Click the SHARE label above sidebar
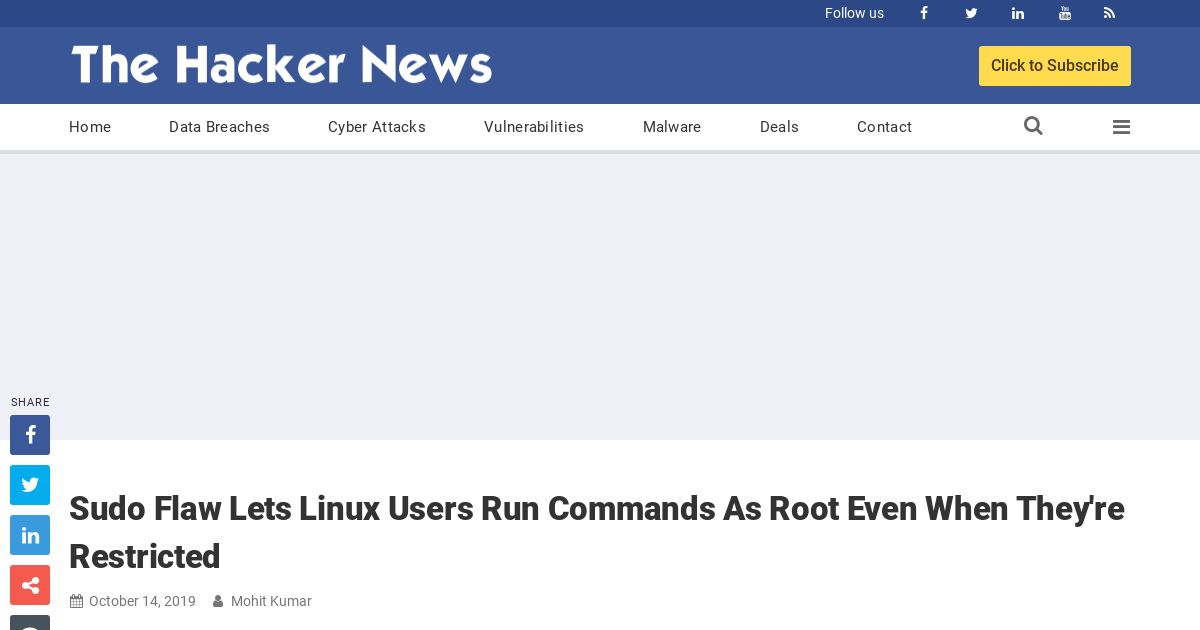This screenshot has height=630, width=1200. pyautogui.click(x=30, y=402)
